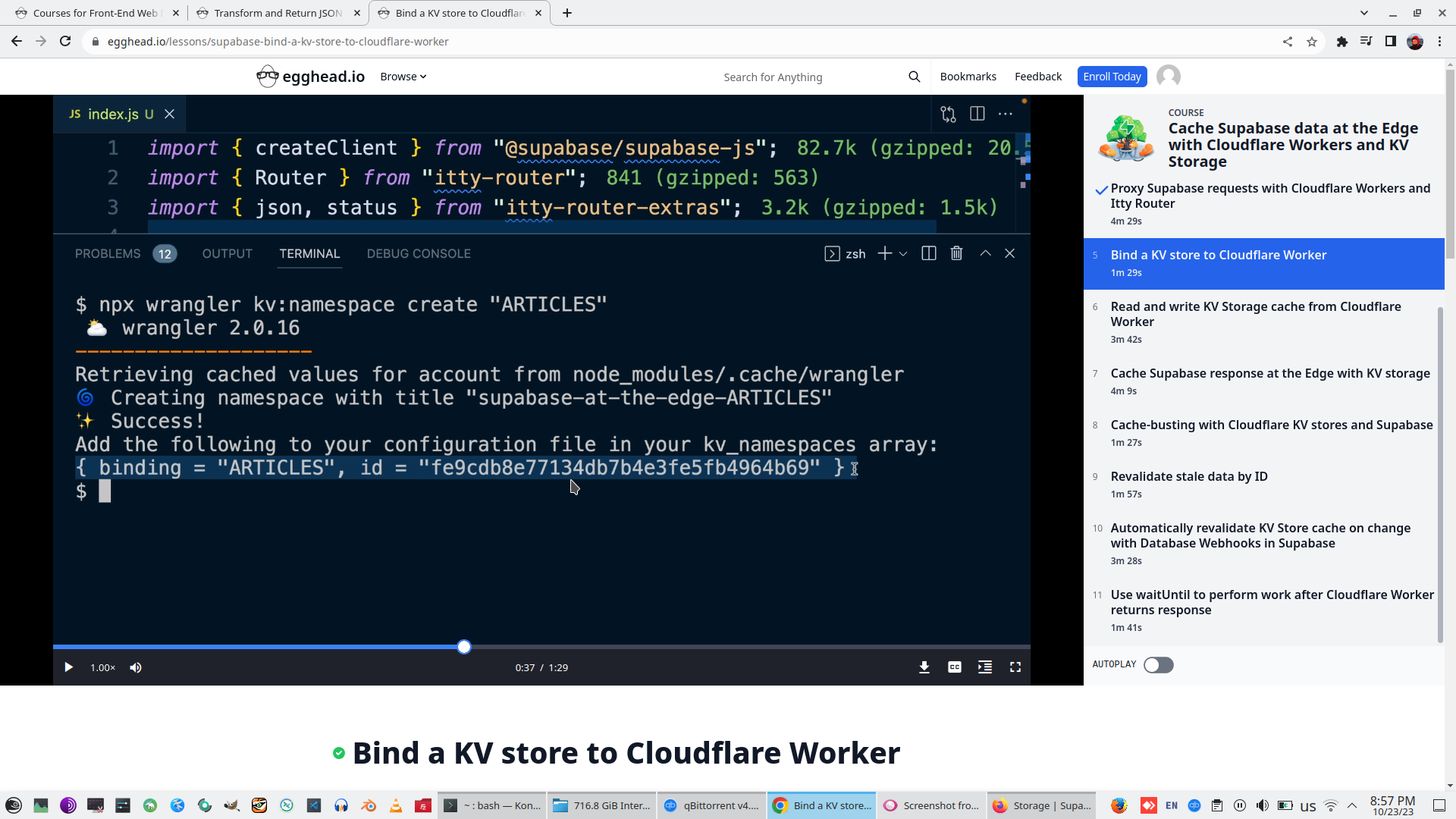Screen dimensions: 1456x819
Task: Download the lesson video
Action: click(924, 667)
